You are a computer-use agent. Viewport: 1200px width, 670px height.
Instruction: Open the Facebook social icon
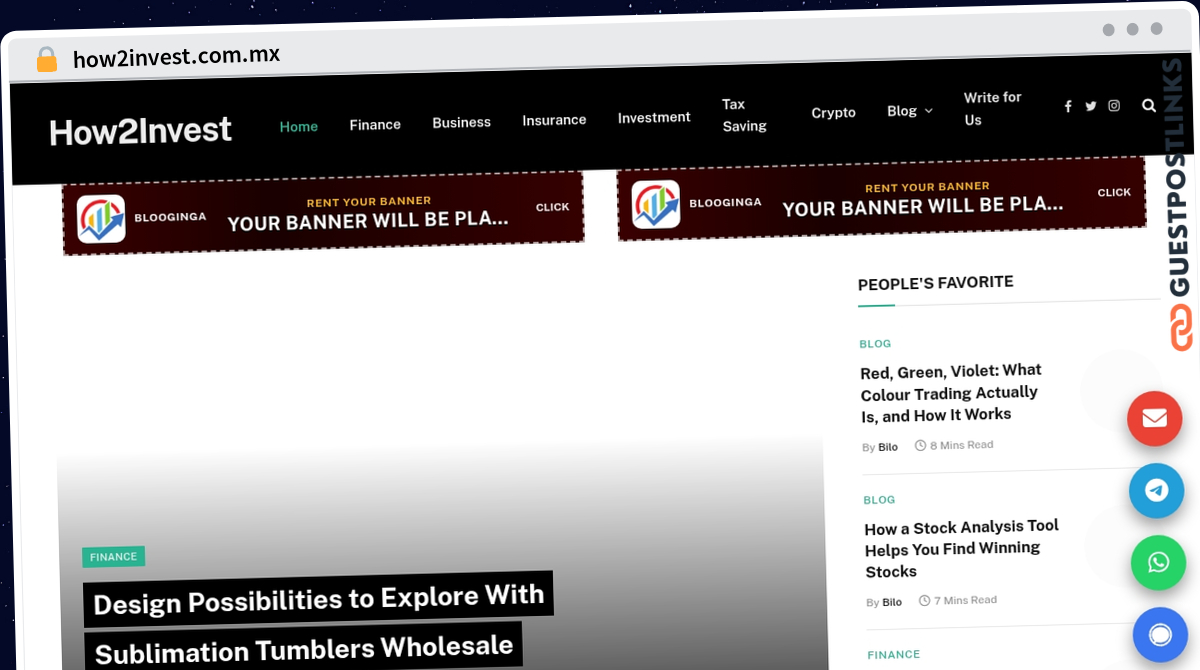1068,106
